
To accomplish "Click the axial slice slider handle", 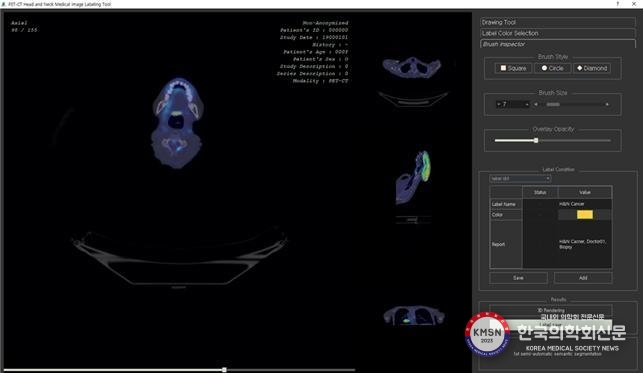I will coord(224,370).
